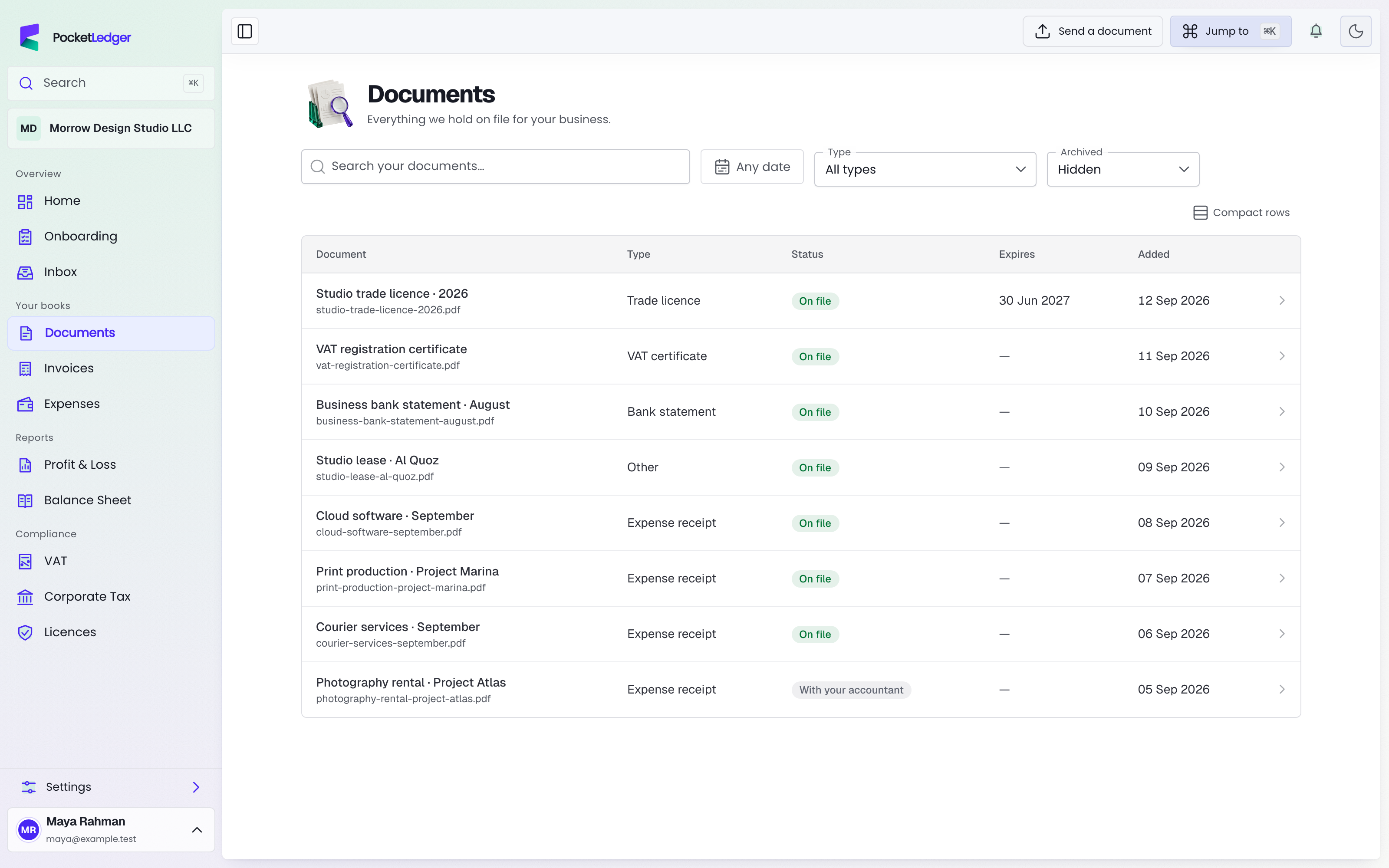Image resolution: width=1389 pixels, height=868 pixels.
Task: Click the sidebar Search field
Action: click(x=111, y=83)
